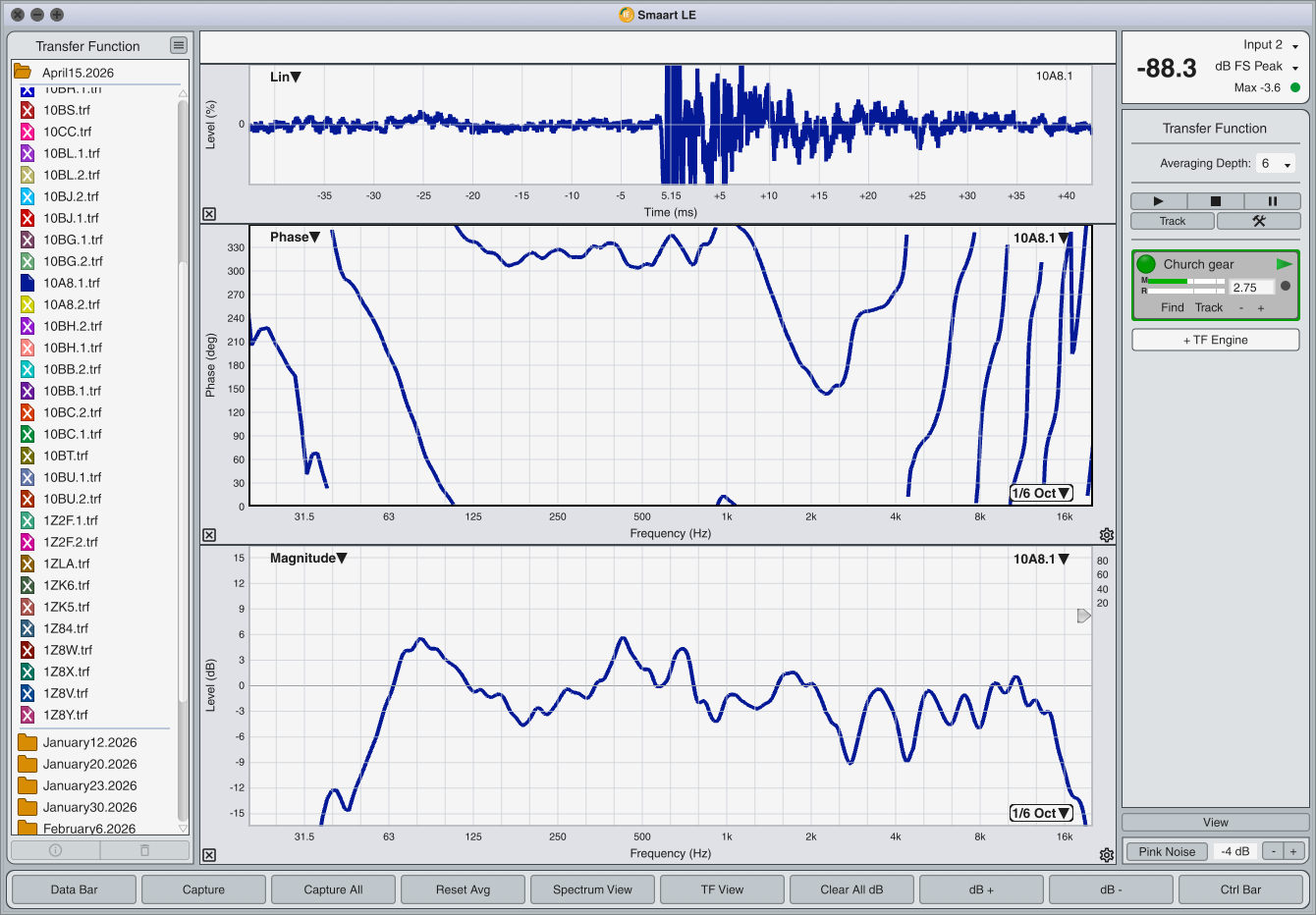Click the 1Z2F.2.trf trace icon
This screenshot has height=915, width=1316.
coord(27,542)
